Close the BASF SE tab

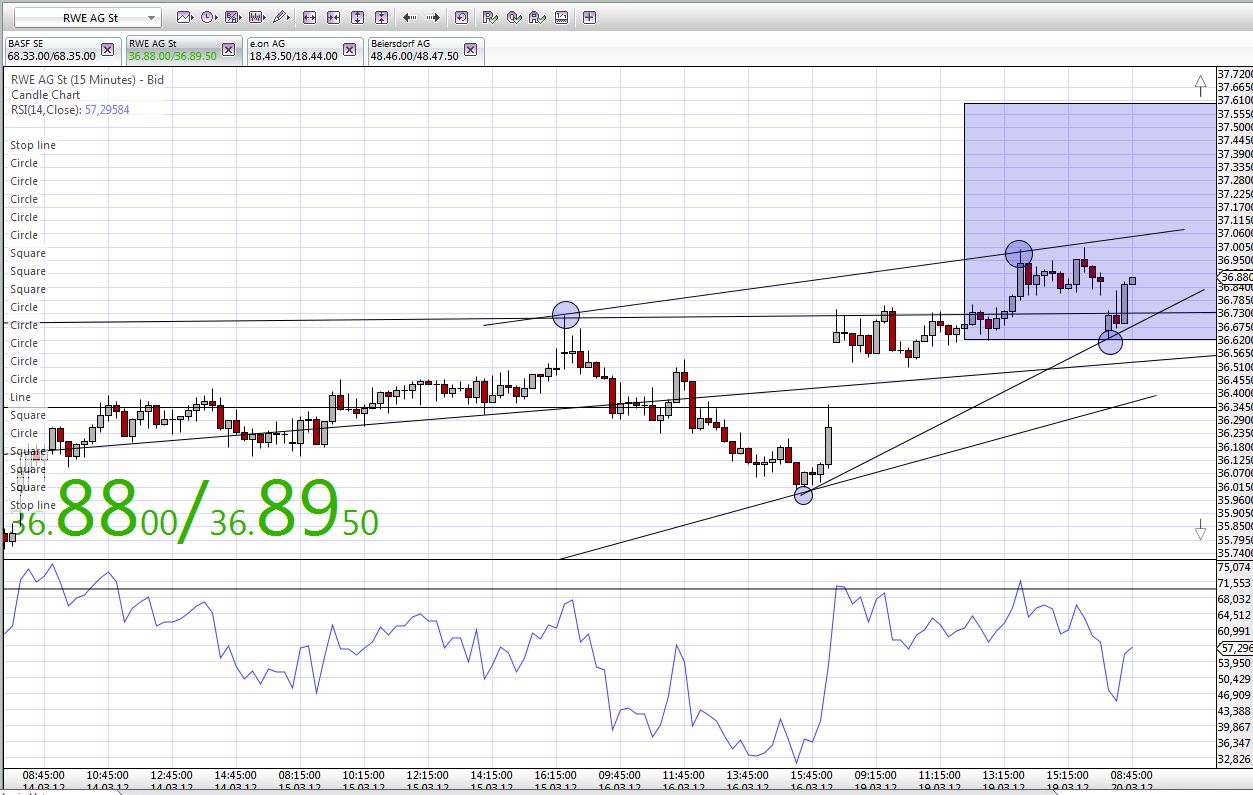(108, 49)
